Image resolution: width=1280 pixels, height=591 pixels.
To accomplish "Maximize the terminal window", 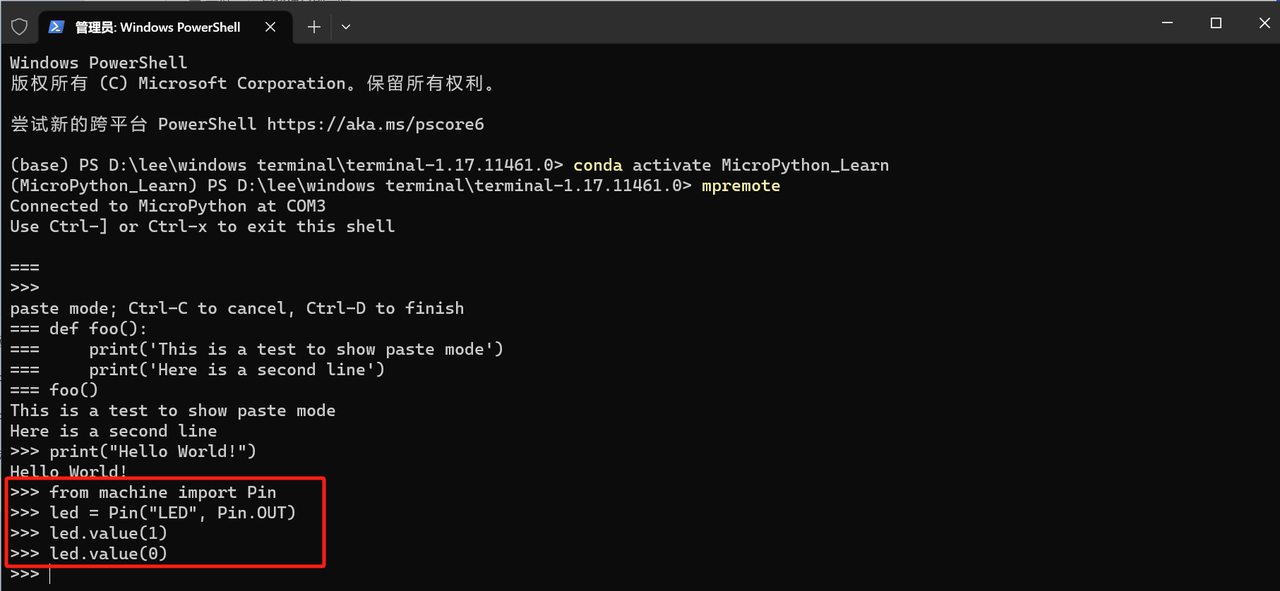I will point(1216,22).
